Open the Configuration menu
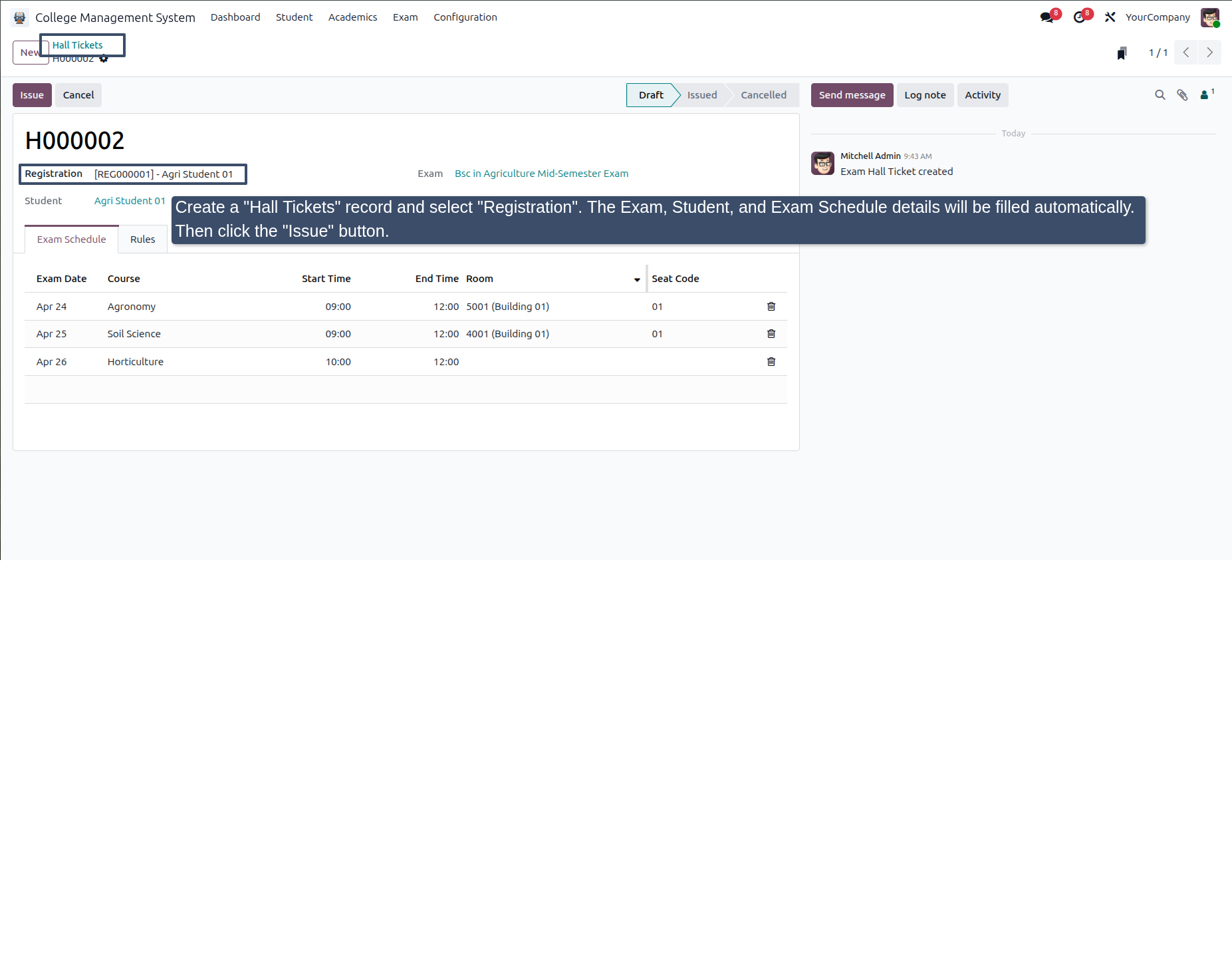 [465, 17]
